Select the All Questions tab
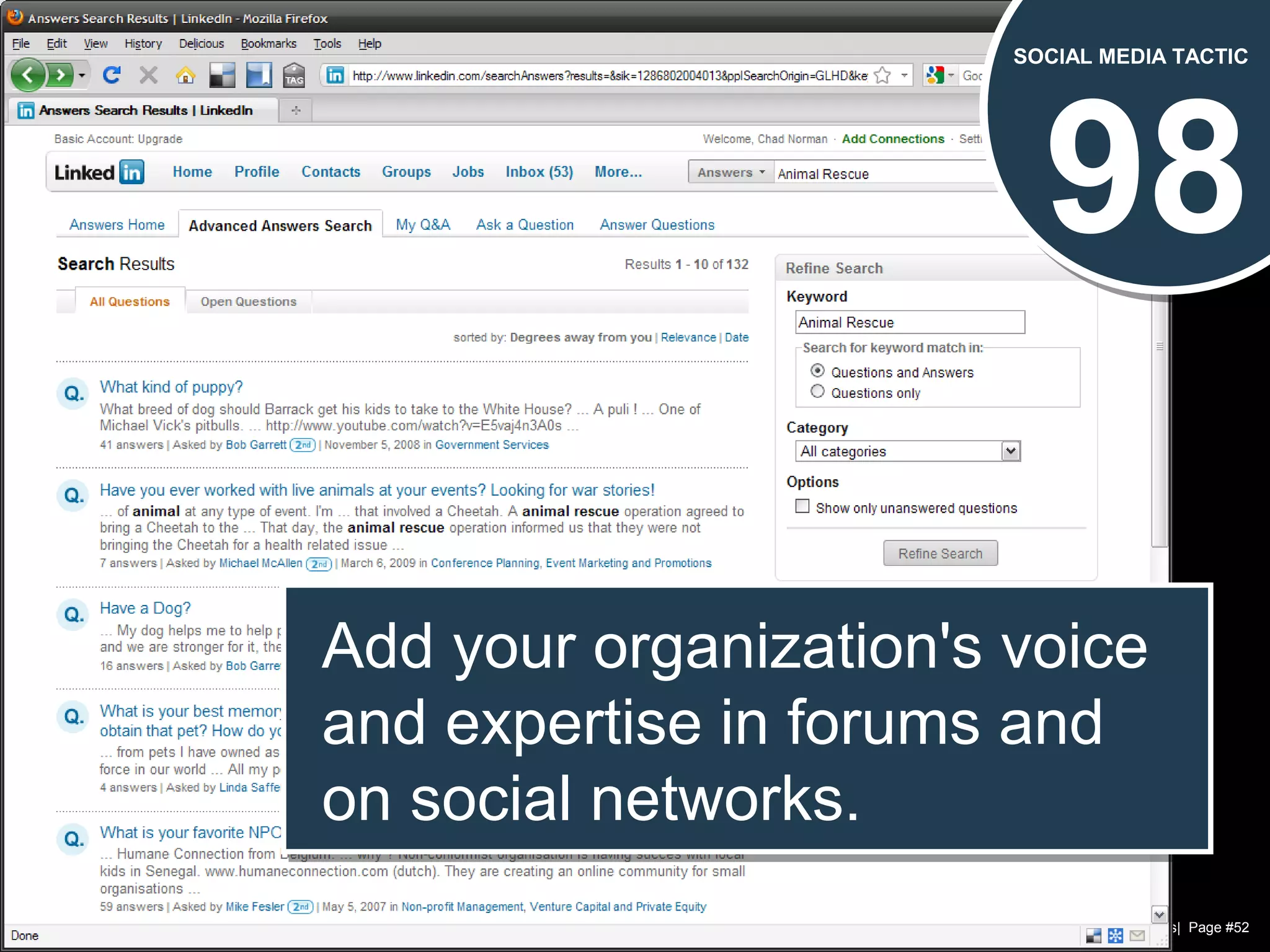This screenshot has width=1270, height=952. (130, 302)
